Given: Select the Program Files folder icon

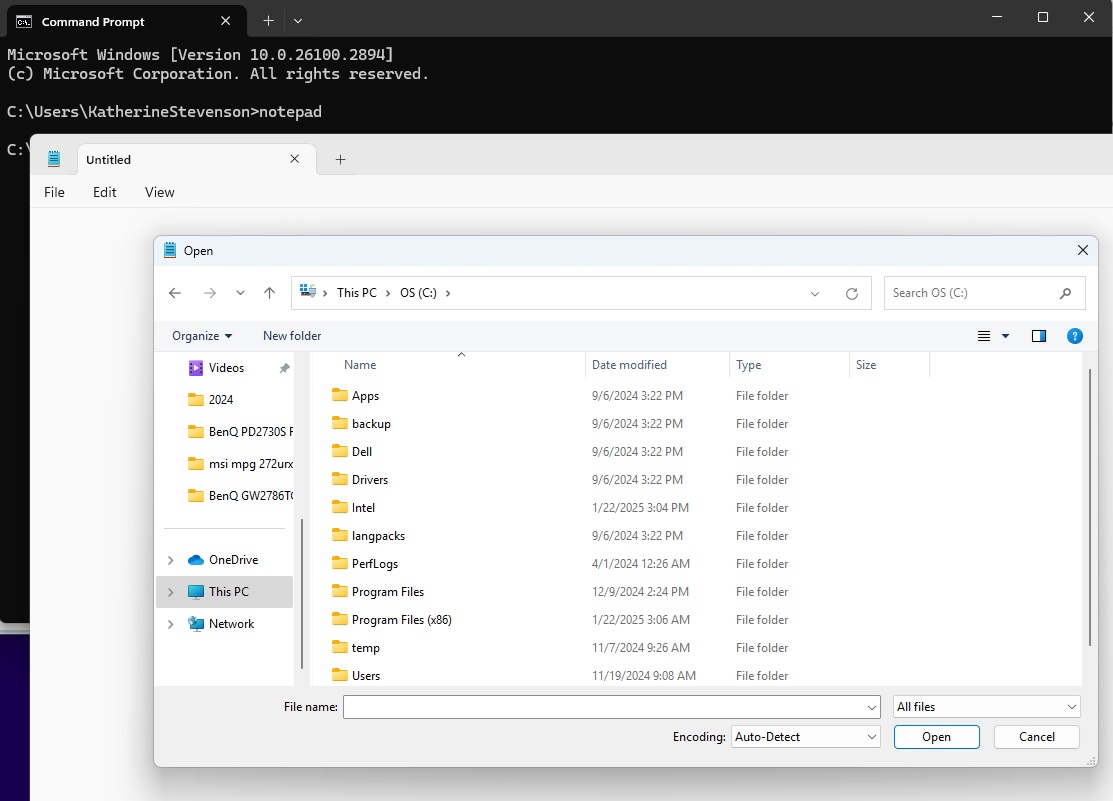Looking at the screenshot, I should (x=340, y=592).
